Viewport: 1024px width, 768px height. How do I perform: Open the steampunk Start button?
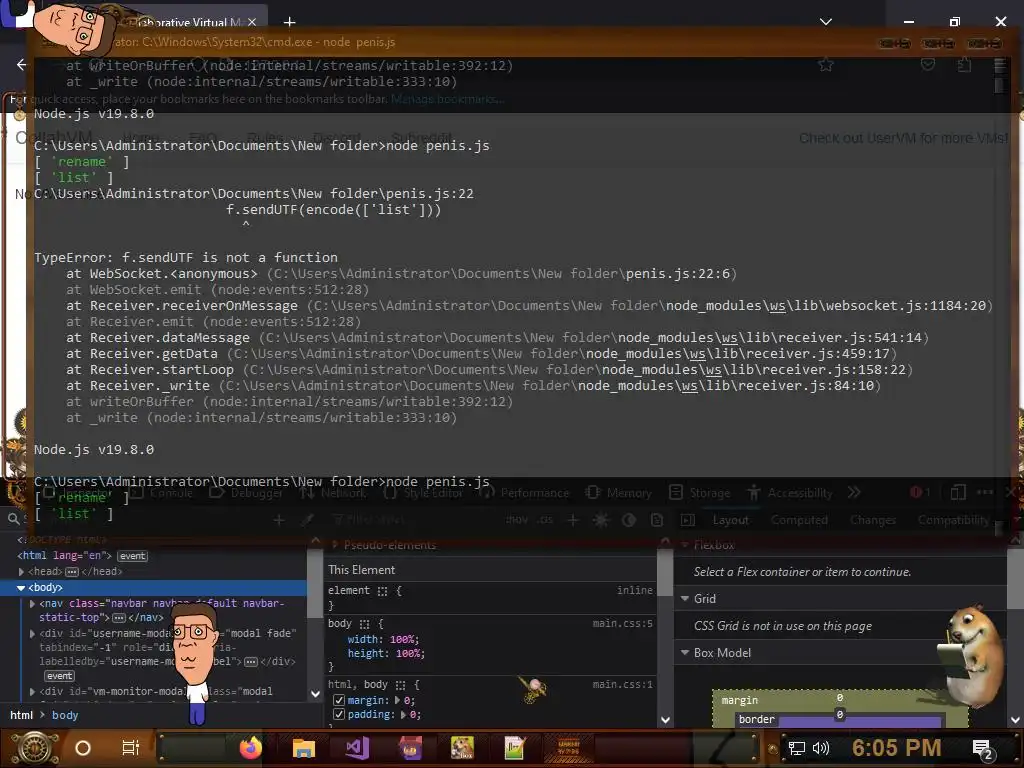[x=35, y=748]
